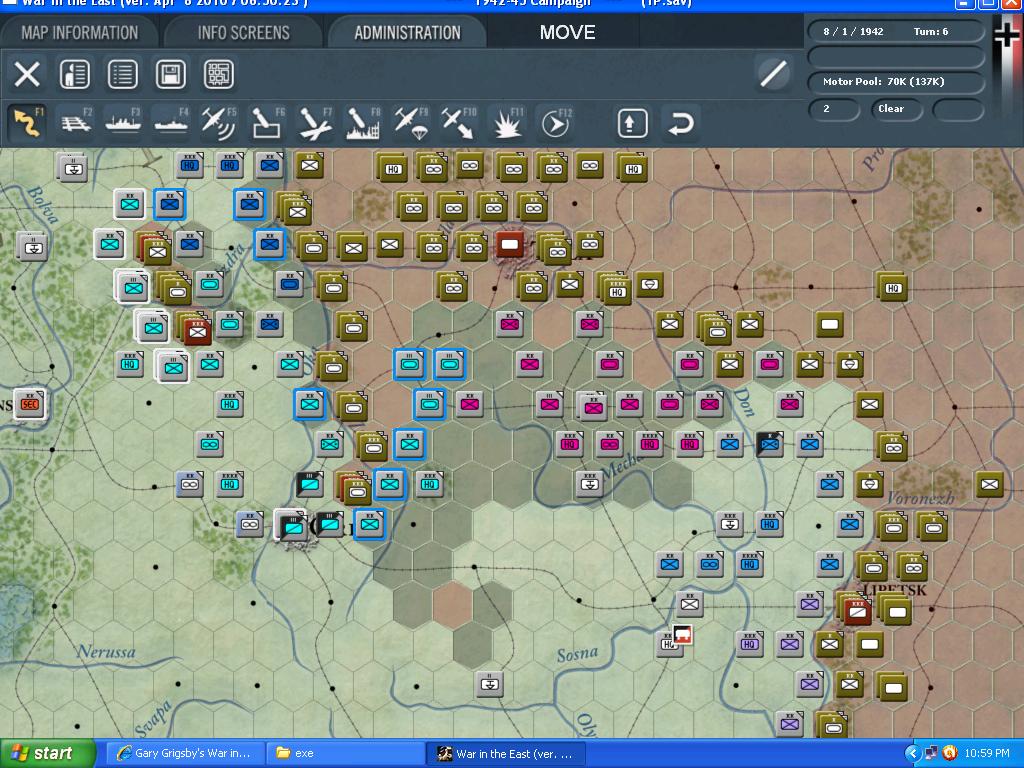Choose the F3 naval transport ship icon
Image resolution: width=1024 pixels, height=768 pixels.
(123, 123)
